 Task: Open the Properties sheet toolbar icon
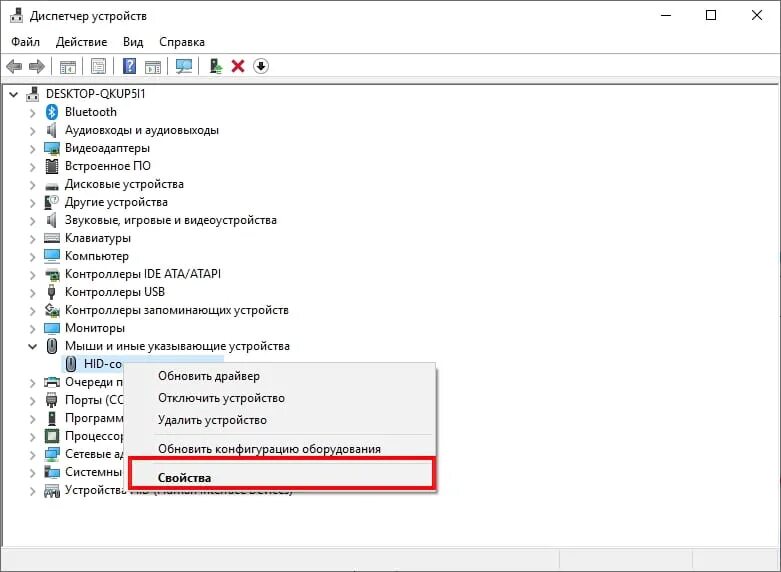pos(98,66)
